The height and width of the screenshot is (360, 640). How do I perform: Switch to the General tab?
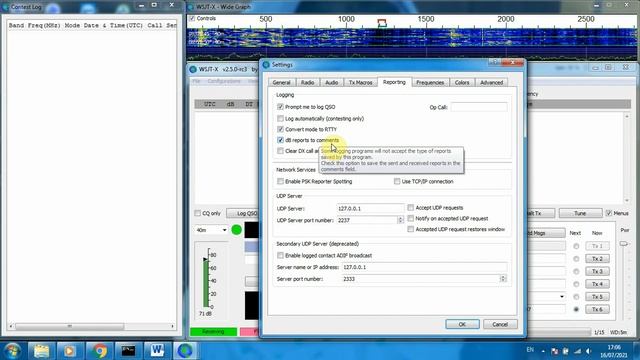(281, 82)
